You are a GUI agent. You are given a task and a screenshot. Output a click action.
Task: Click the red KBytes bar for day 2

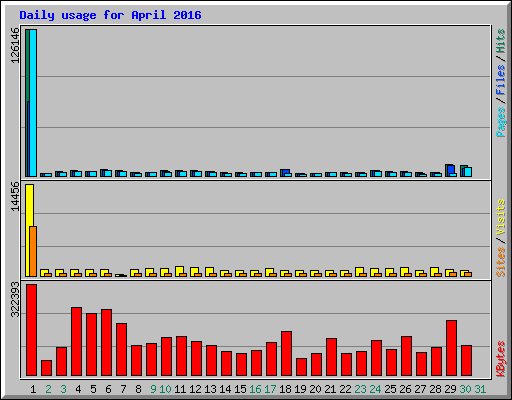coord(47,368)
